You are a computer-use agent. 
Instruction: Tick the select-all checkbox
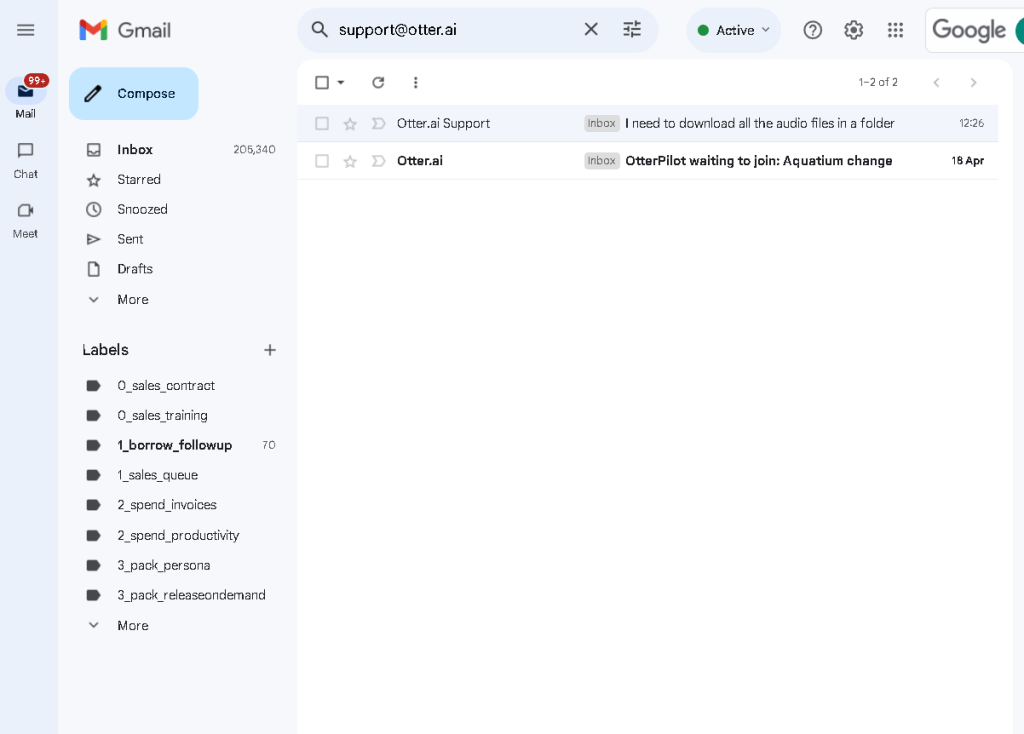click(x=322, y=82)
